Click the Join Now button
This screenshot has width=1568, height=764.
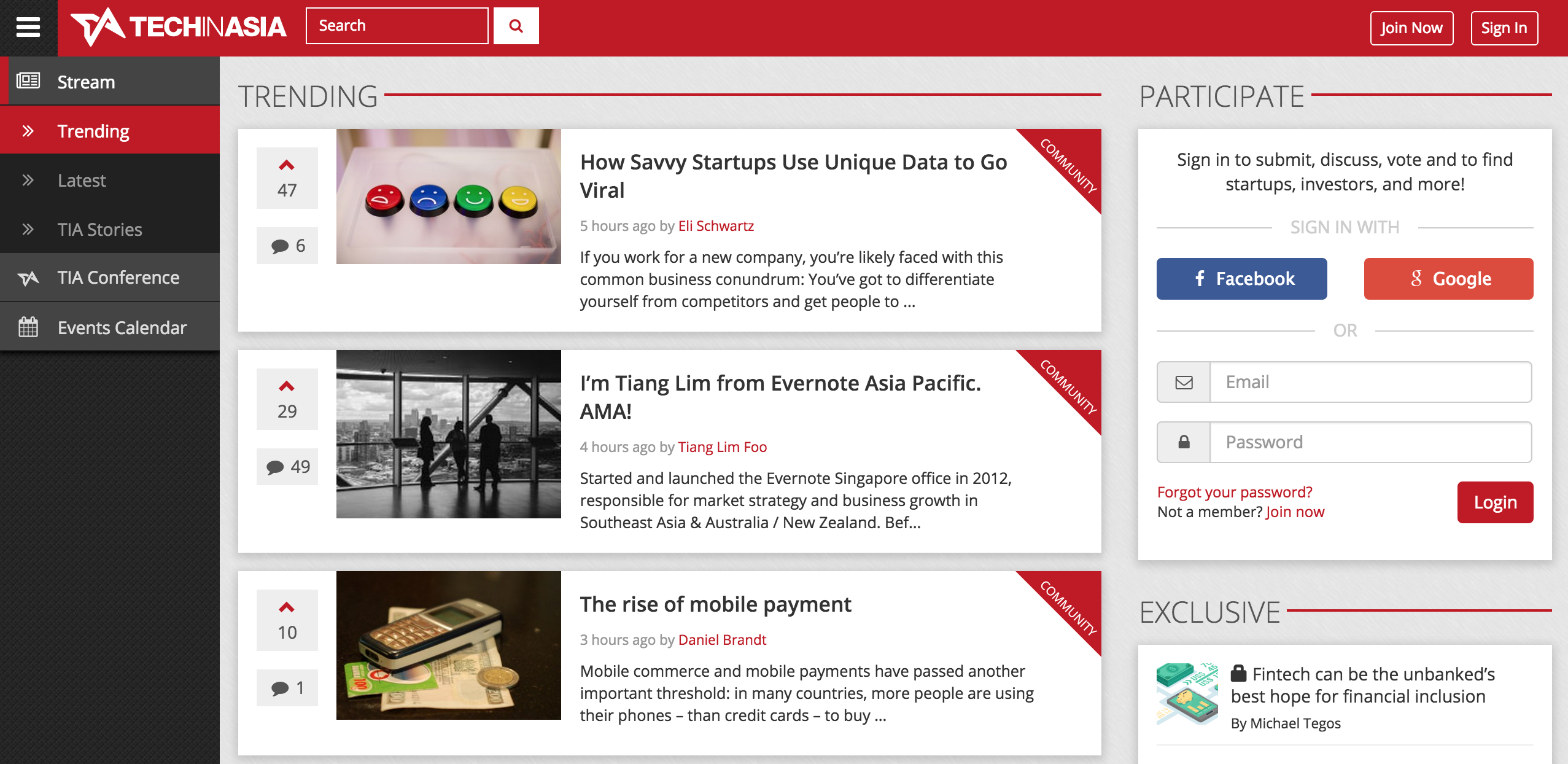1411,27
